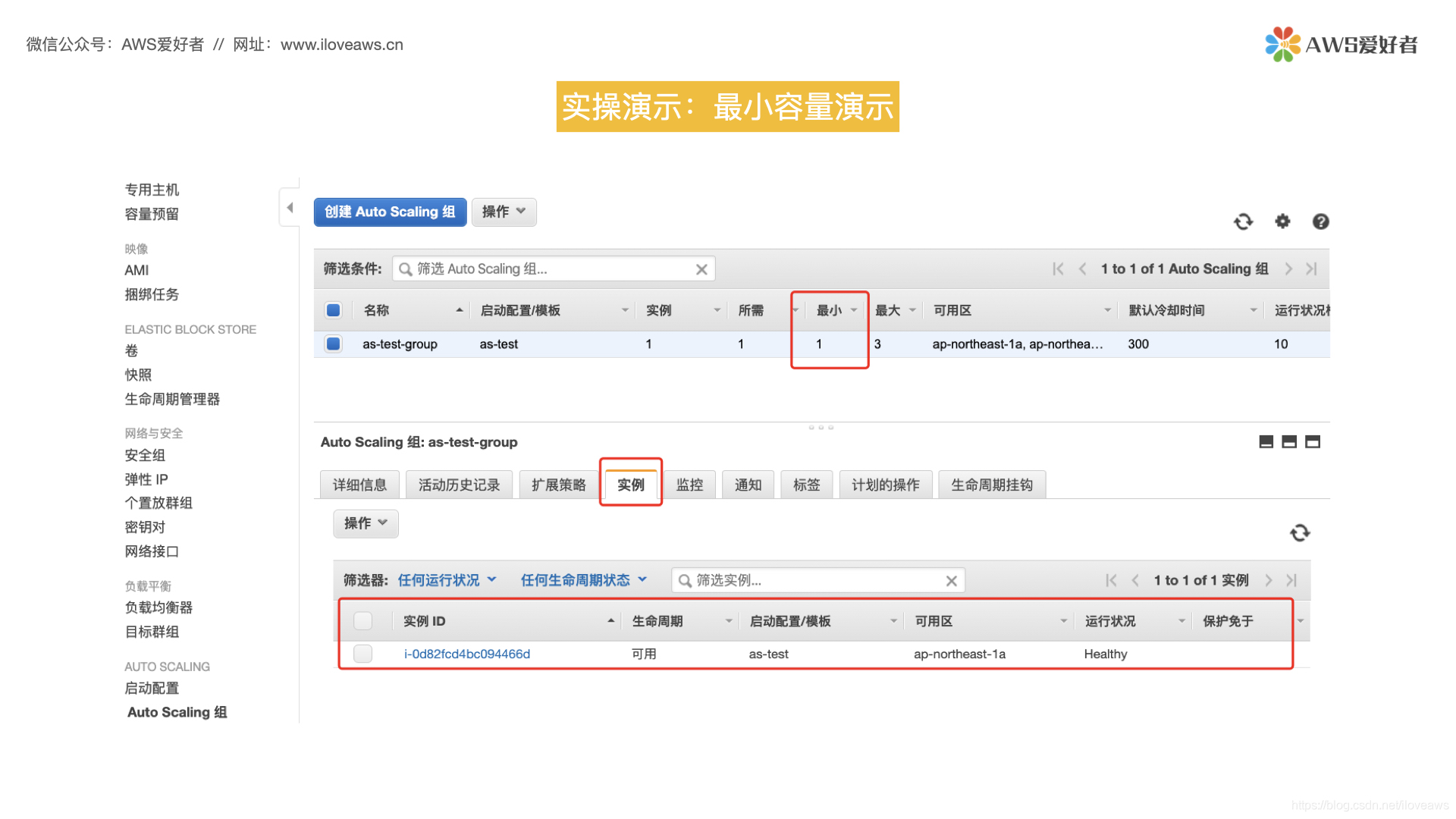
Task: Open 生命周期 column dropdown in instances table
Action: pos(729,621)
